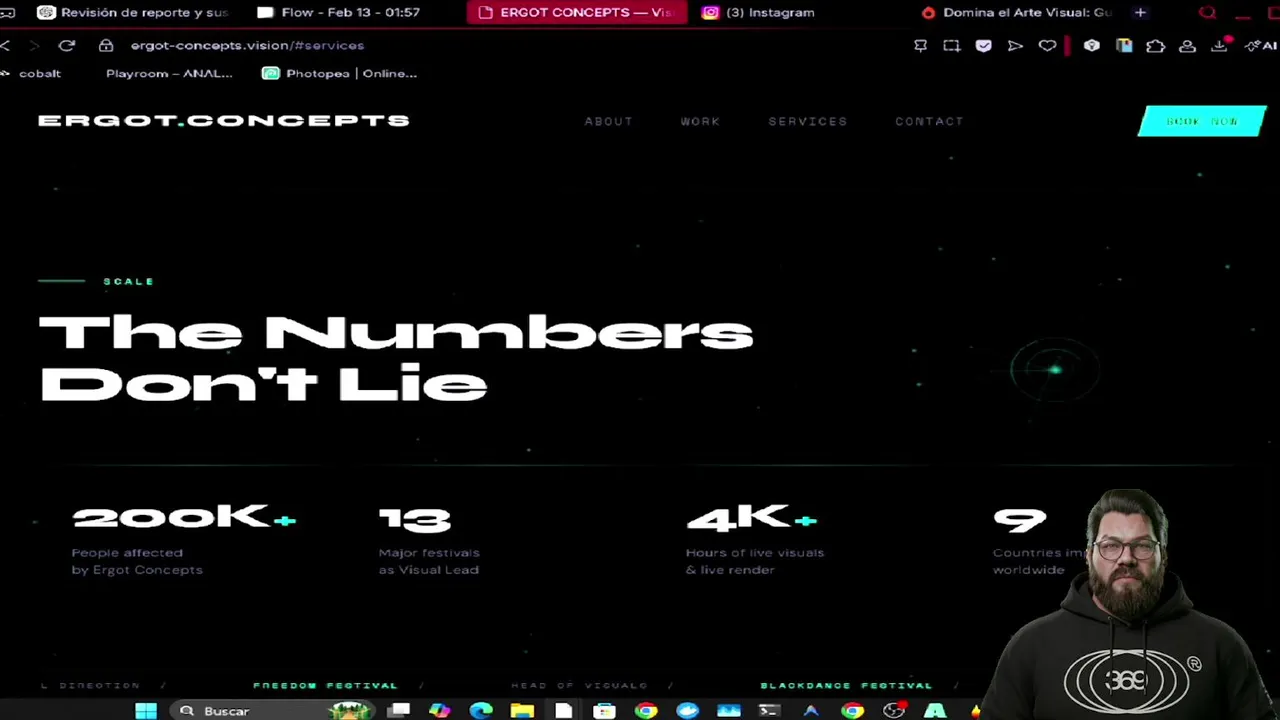The image size is (1280, 720).
Task: Navigate to SERVICES in site menu
Action: pyautogui.click(x=808, y=121)
